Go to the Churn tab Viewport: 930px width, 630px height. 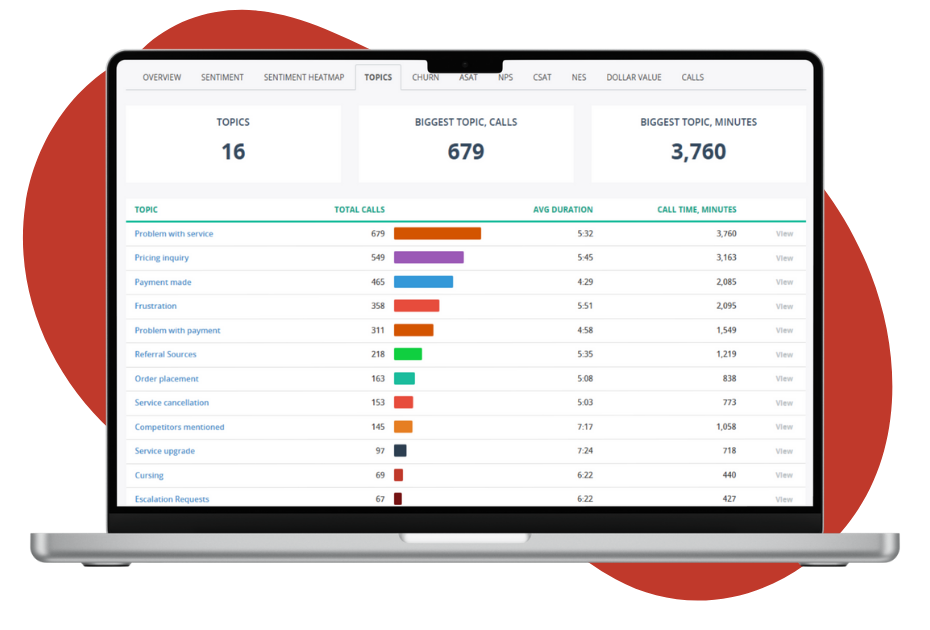click(425, 77)
